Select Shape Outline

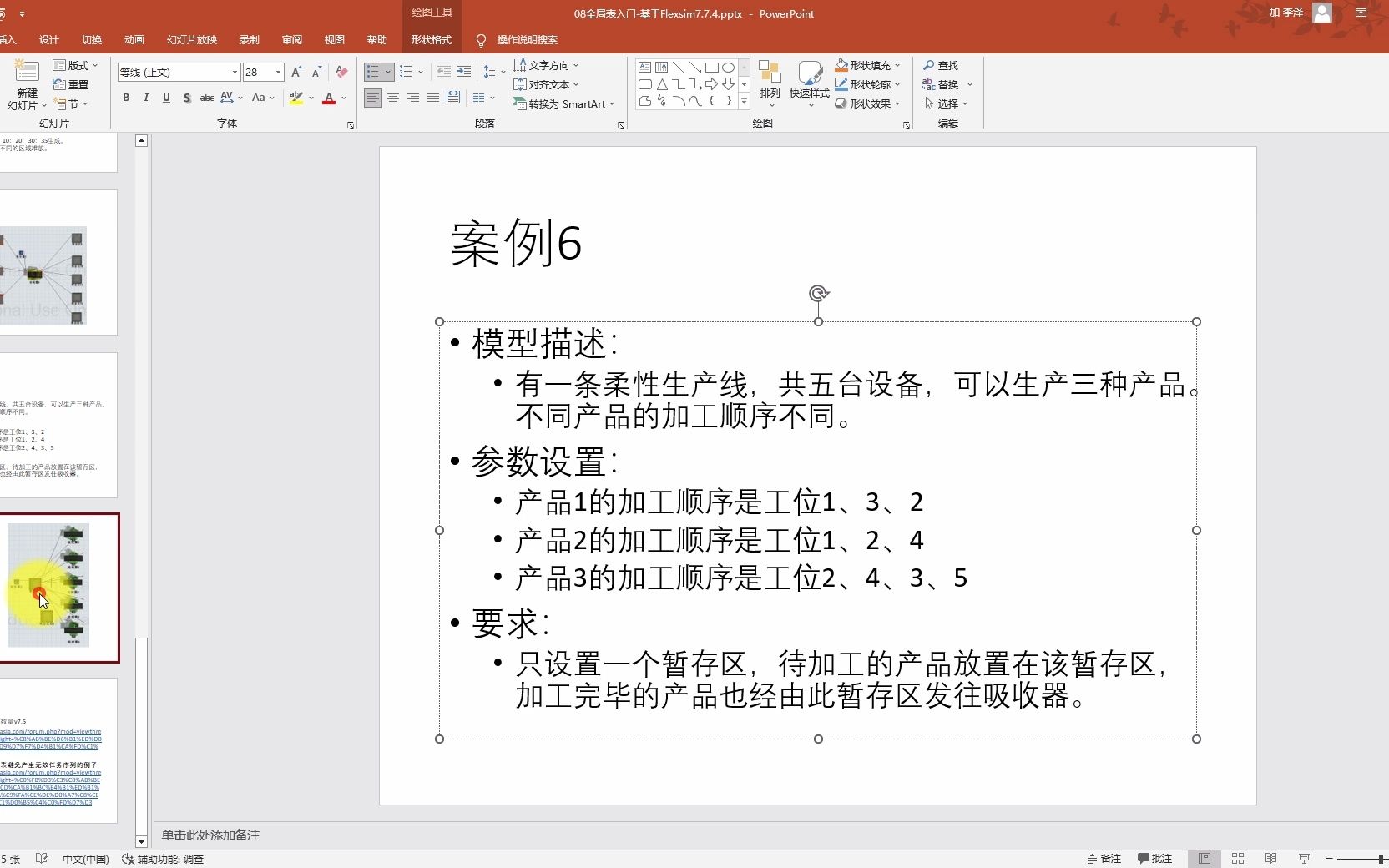[x=868, y=84]
